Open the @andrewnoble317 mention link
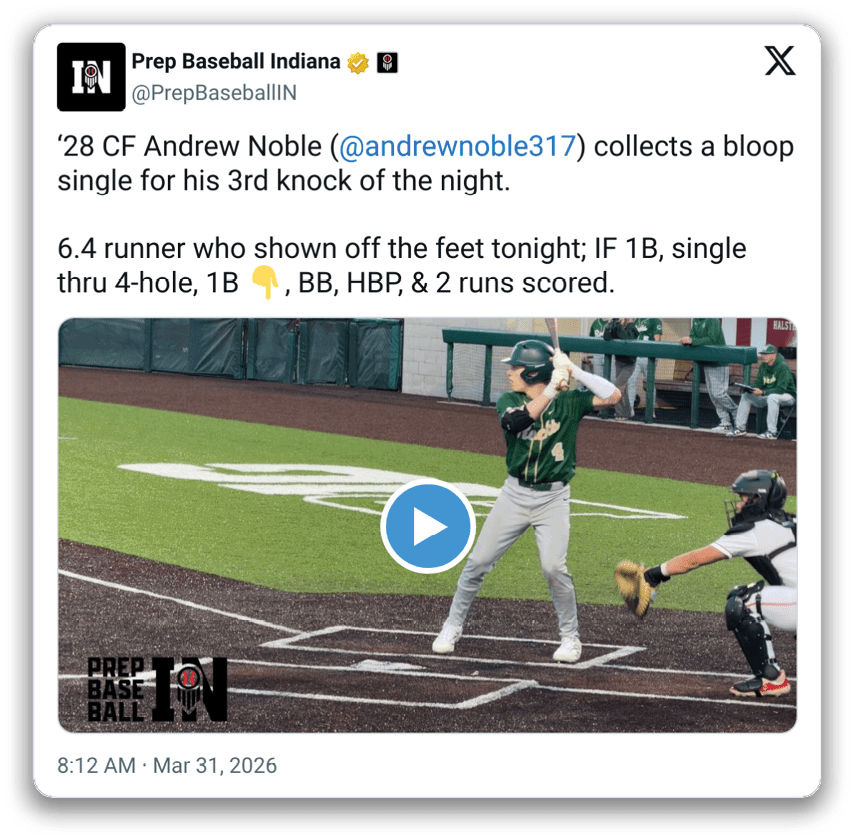The height and width of the screenshot is (840, 854). coord(458,147)
